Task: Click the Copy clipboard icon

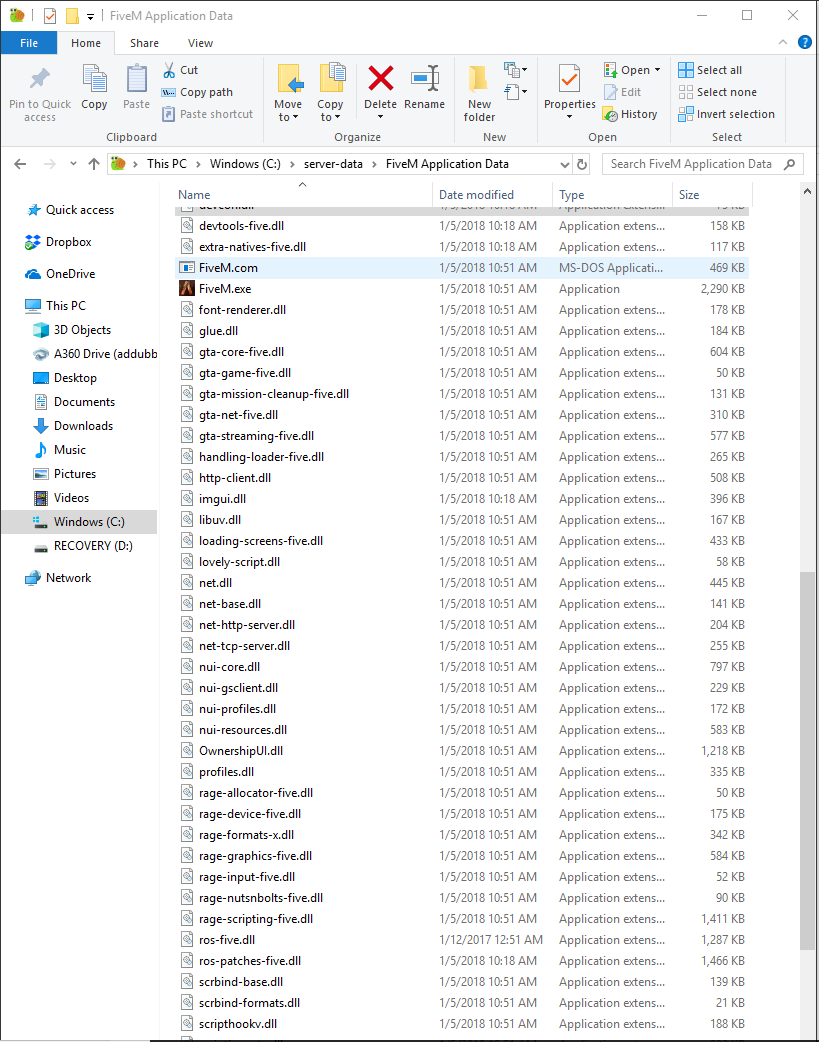Action: point(94,78)
